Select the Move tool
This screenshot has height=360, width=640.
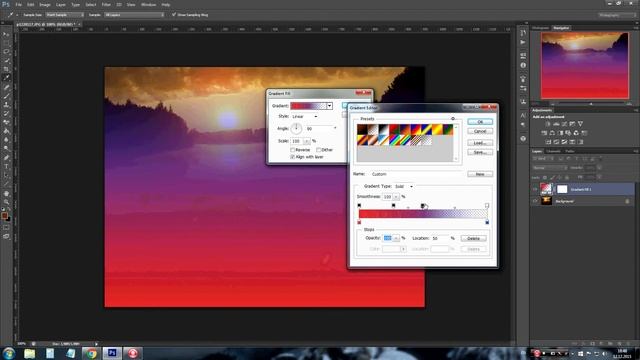click(6, 35)
